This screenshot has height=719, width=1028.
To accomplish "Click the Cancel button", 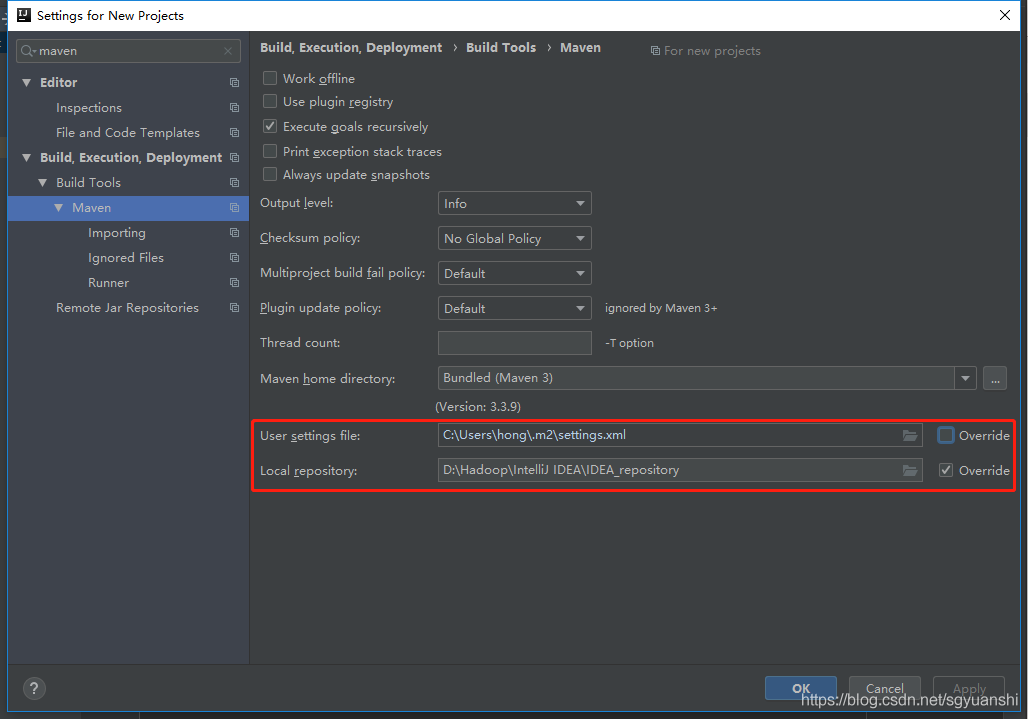I will pyautogui.click(x=884, y=688).
